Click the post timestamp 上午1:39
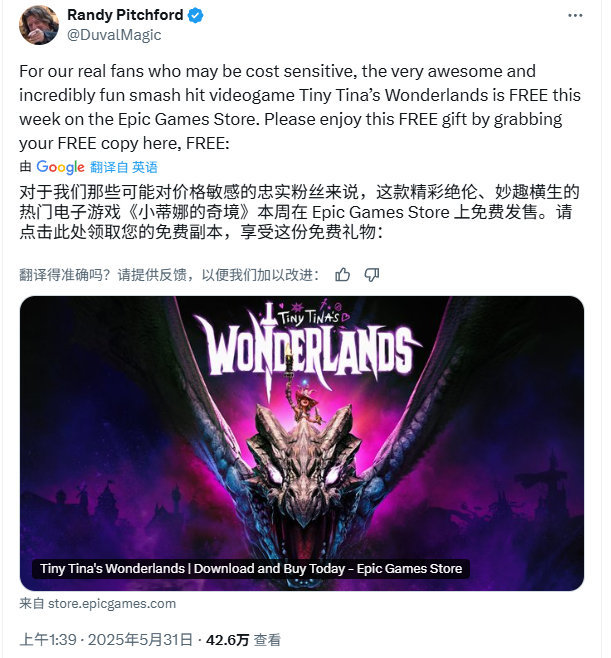 48,640
